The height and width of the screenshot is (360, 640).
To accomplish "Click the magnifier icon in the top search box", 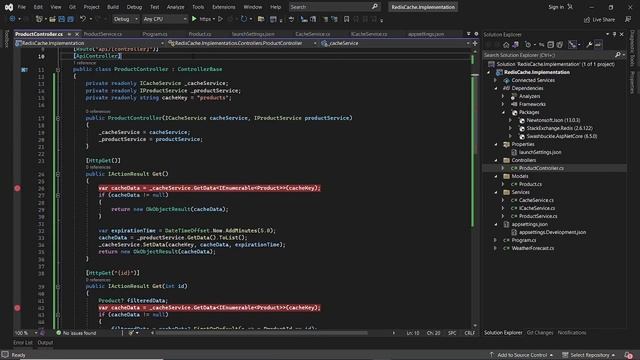I will (x=375, y=7).
